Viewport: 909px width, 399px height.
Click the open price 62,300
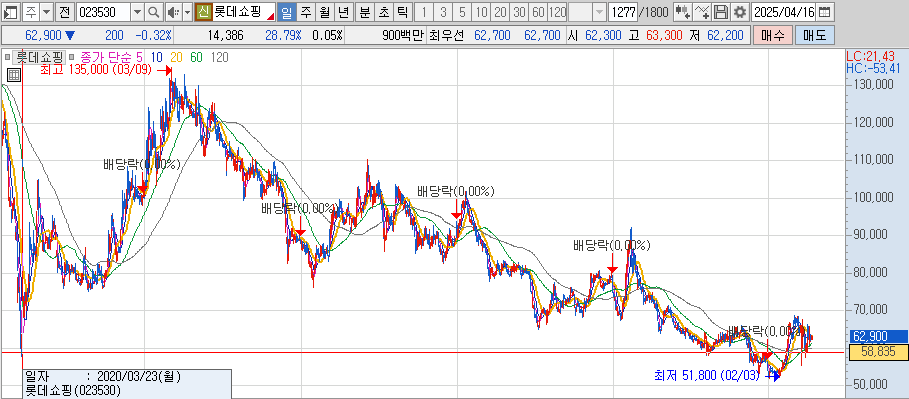point(603,35)
